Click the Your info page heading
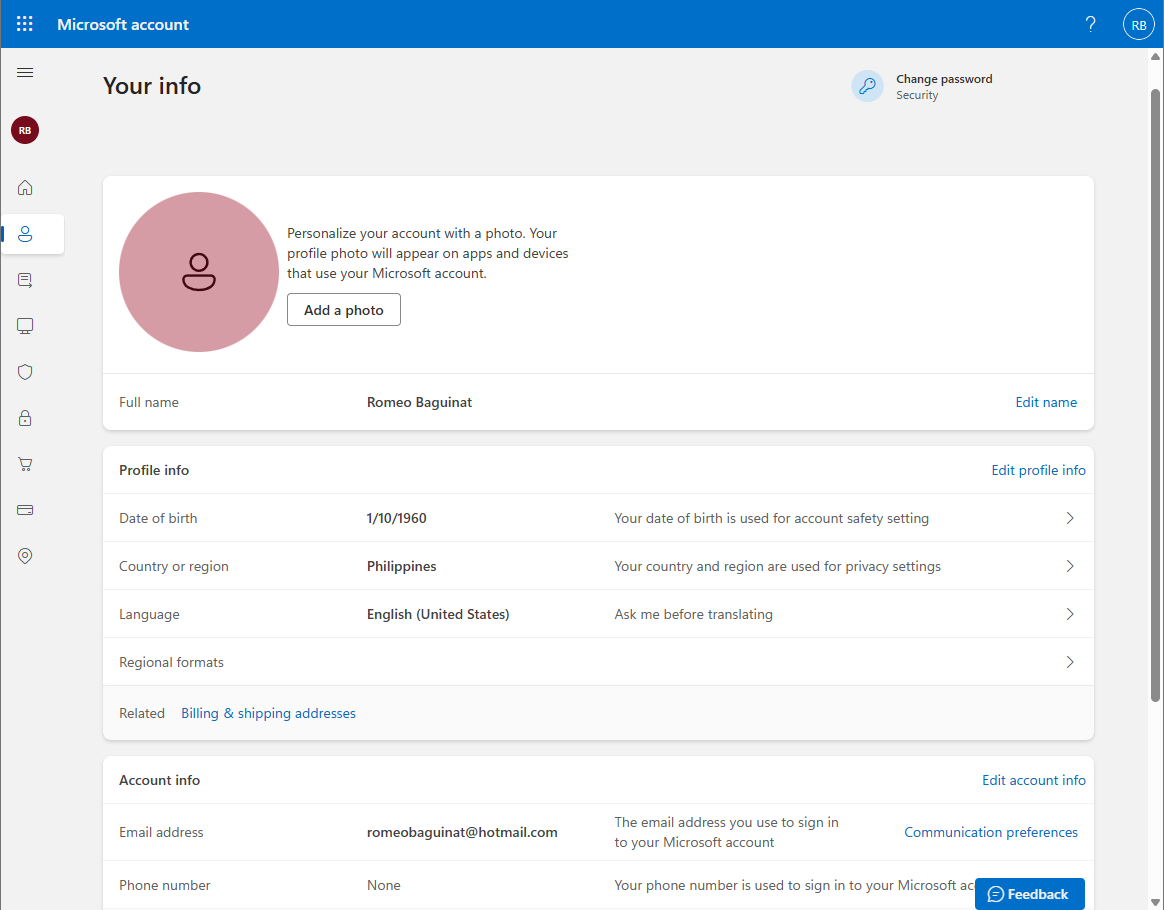This screenshot has width=1164, height=910. tap(152, 85)
